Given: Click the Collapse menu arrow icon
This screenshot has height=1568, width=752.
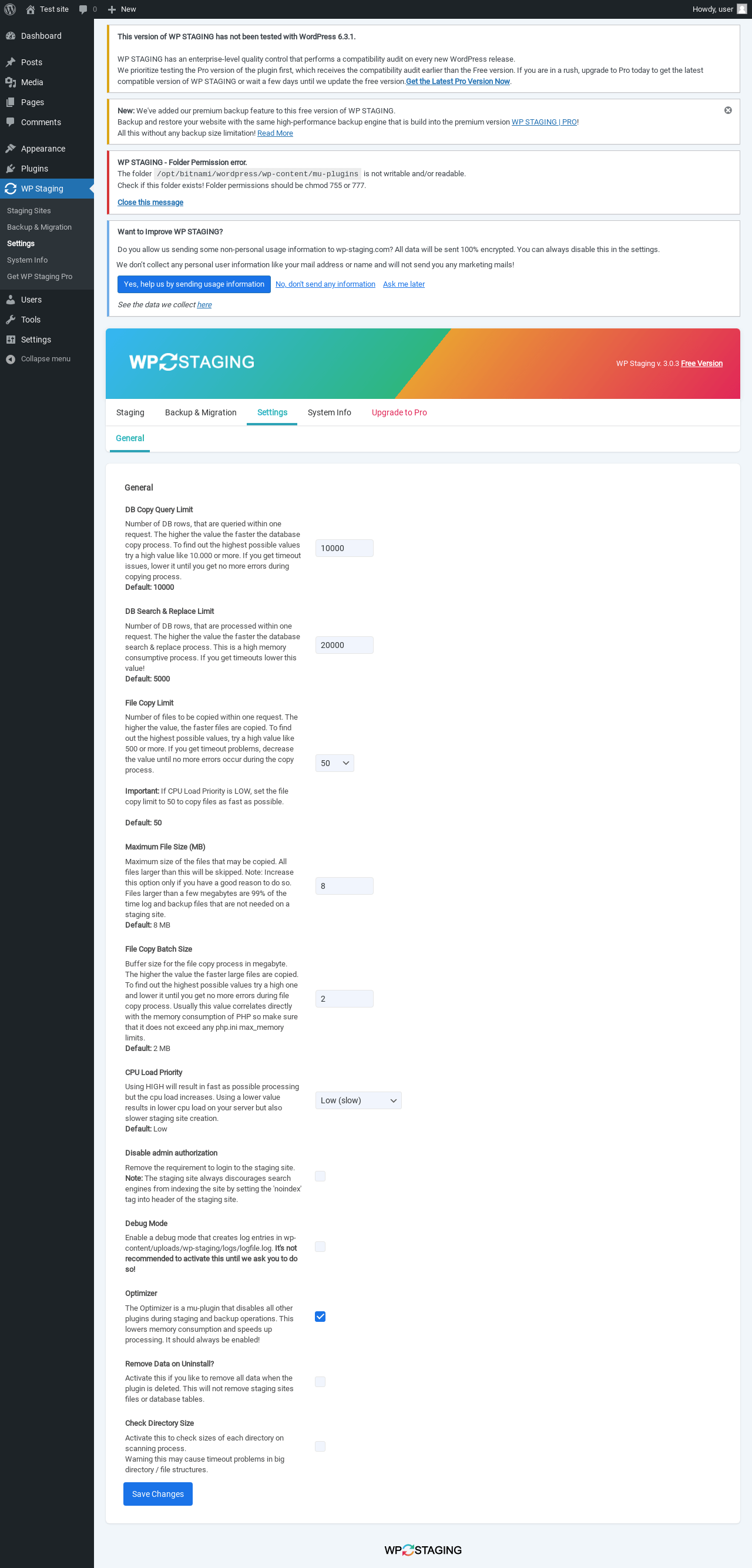Looking at the screenshot, I should coord(11,359).
